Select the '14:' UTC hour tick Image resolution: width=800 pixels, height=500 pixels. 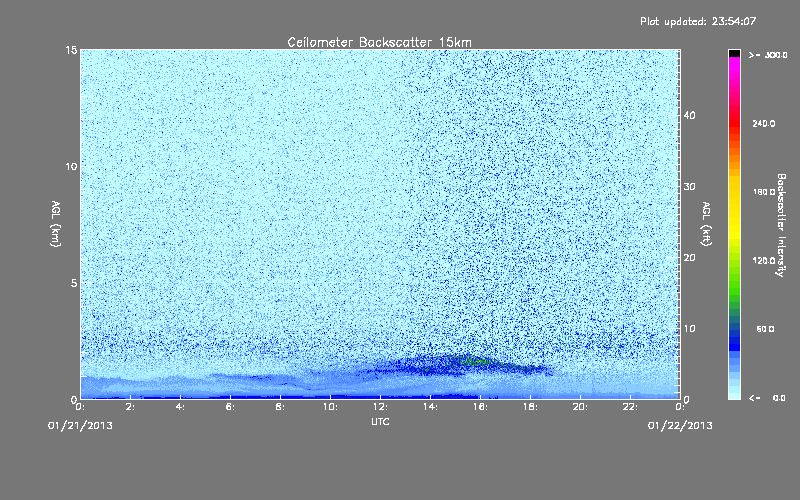430,407
